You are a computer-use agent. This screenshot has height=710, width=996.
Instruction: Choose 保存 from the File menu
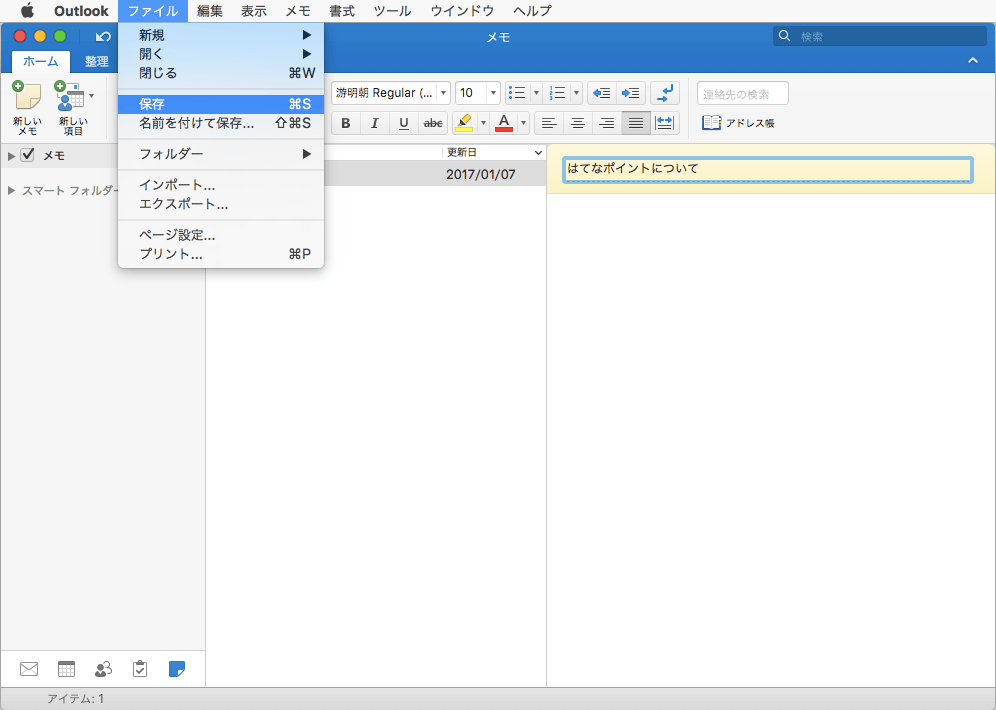pyautogui.click(x=221, y=104)
